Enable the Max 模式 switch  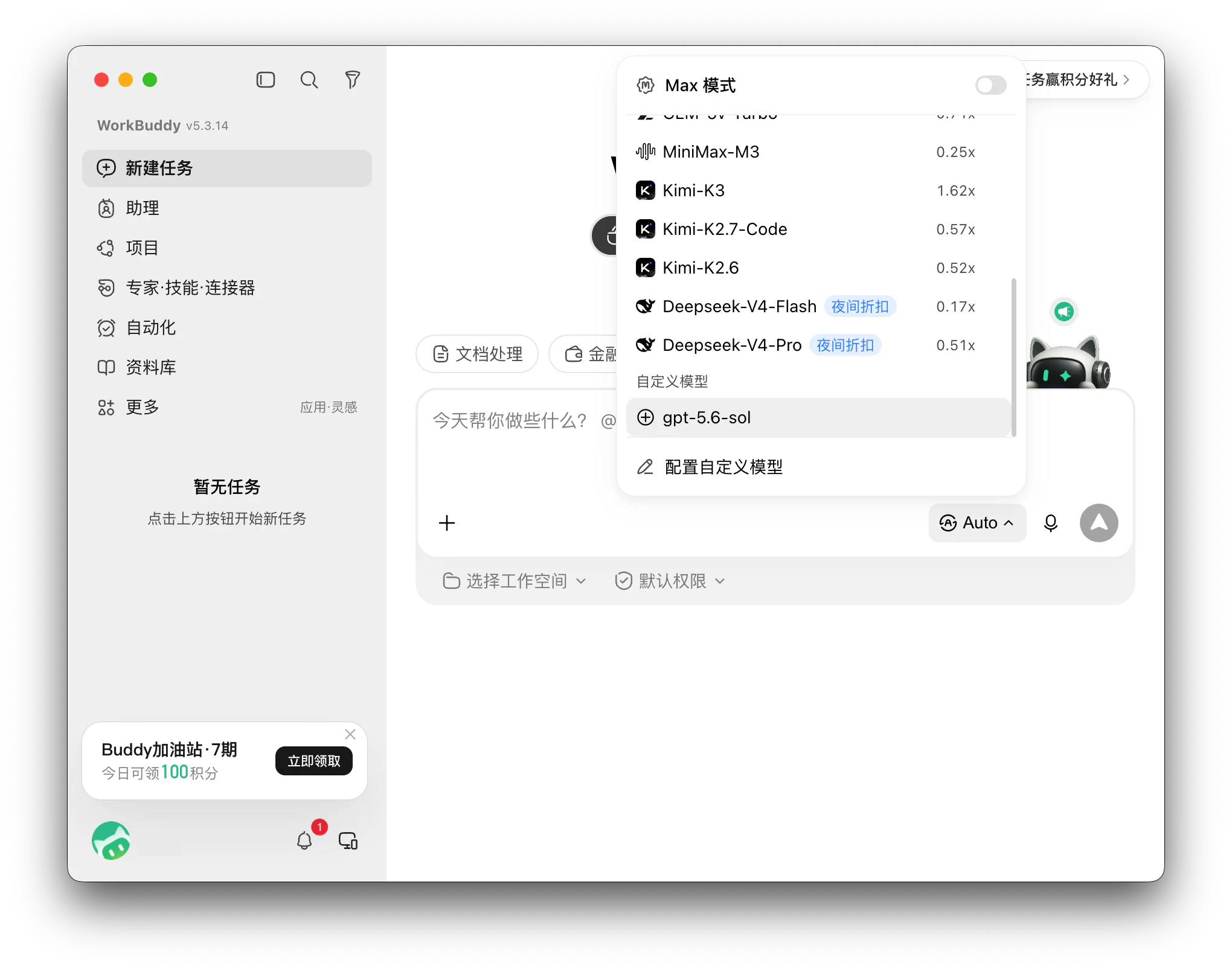tap(990, 85)
